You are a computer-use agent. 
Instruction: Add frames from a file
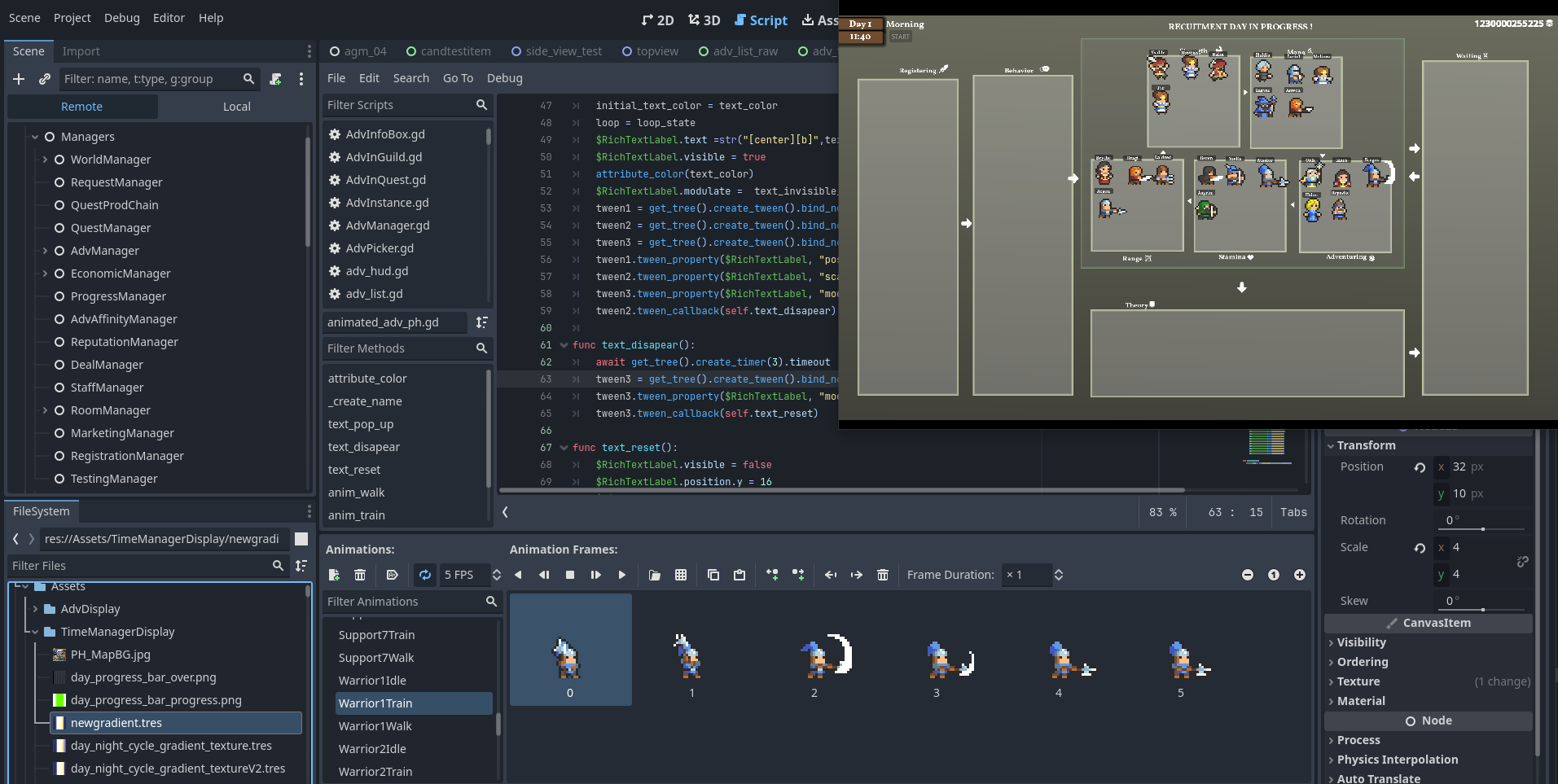(x=655, y=575)
